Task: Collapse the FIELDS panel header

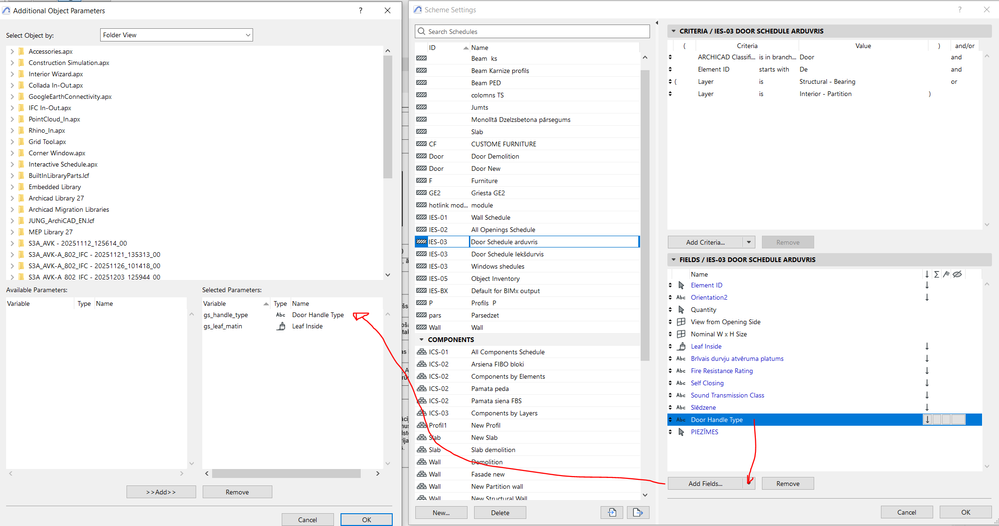Action: (673, 260)
